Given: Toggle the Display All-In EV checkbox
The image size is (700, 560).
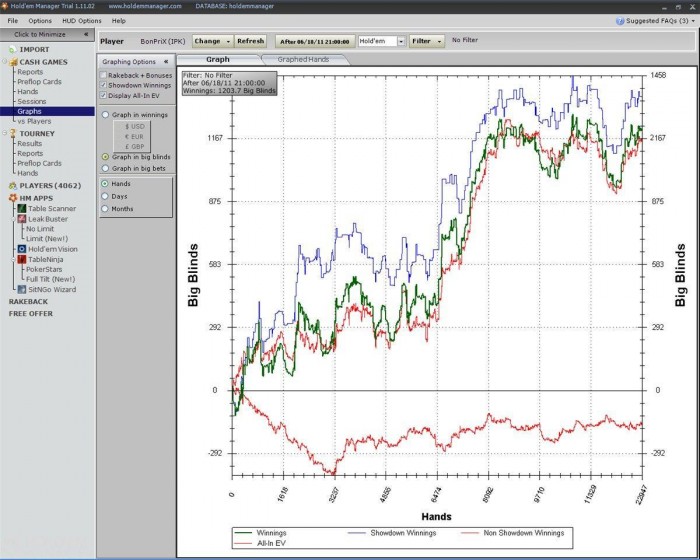Looking at the screenshot, I should [x=104, y=96].
